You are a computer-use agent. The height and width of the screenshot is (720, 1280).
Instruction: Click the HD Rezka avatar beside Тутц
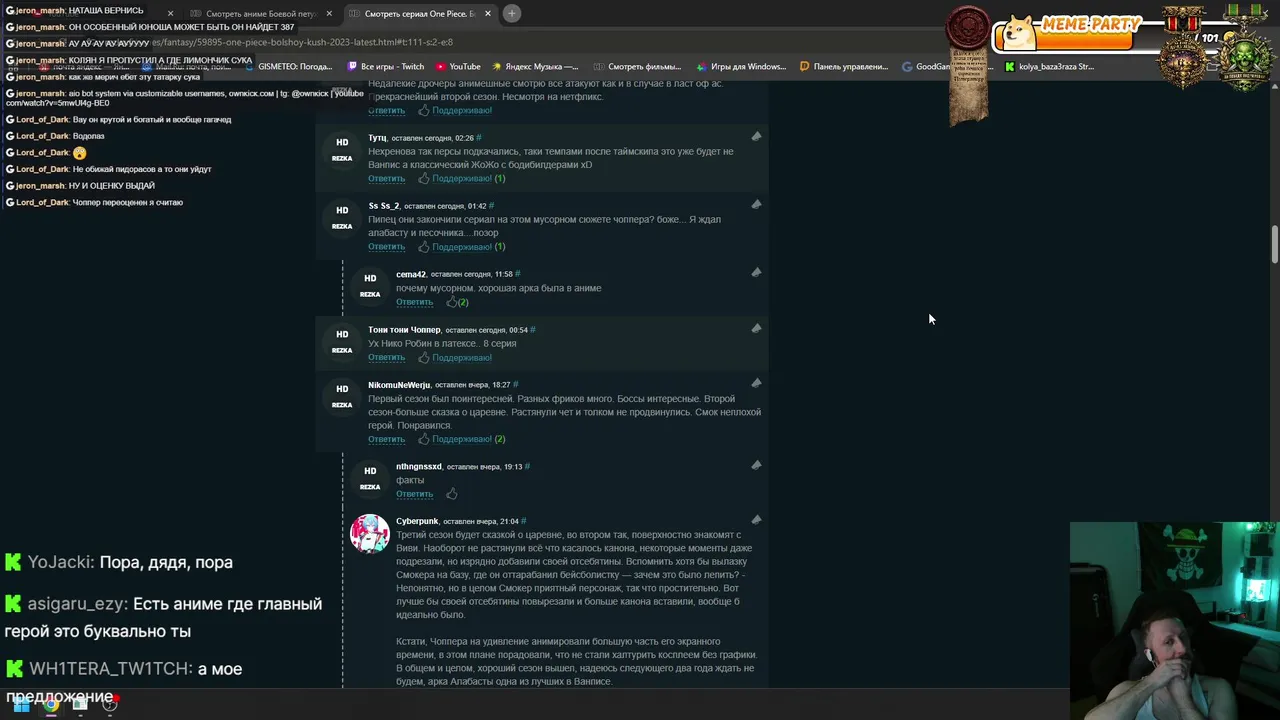(342, 150)
